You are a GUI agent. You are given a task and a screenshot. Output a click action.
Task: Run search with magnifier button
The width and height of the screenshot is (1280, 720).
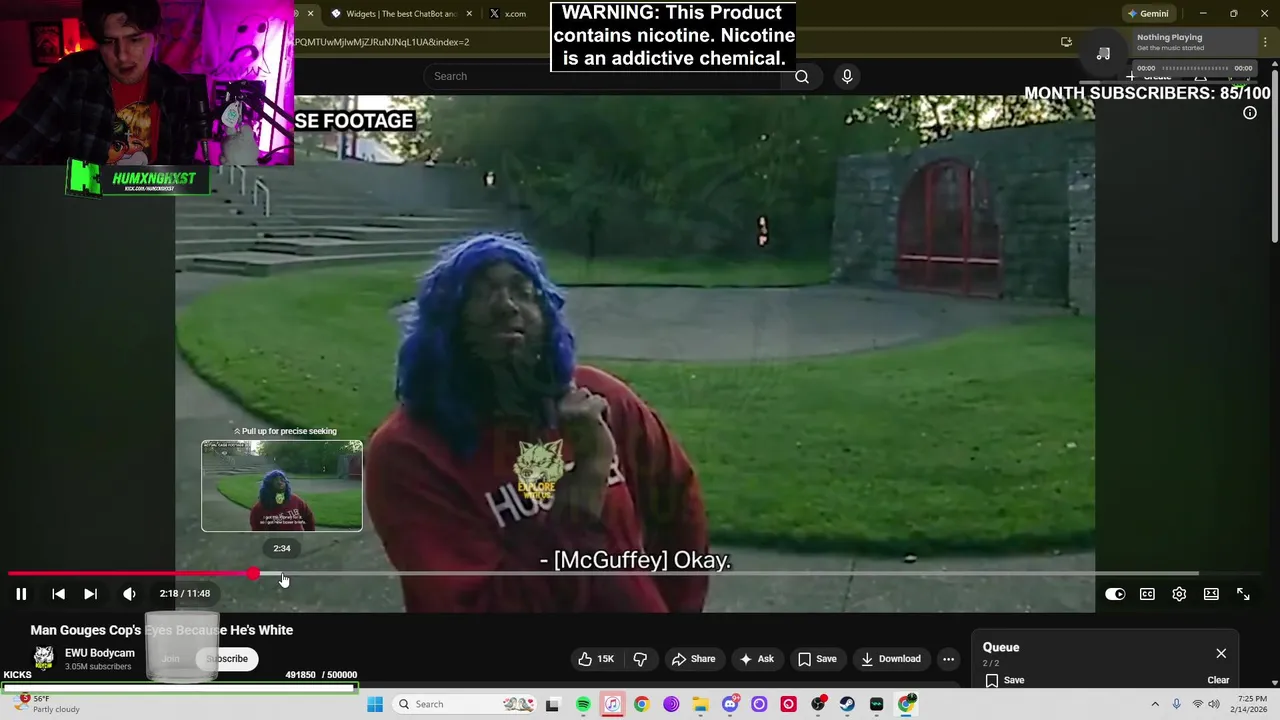[802, 76]
